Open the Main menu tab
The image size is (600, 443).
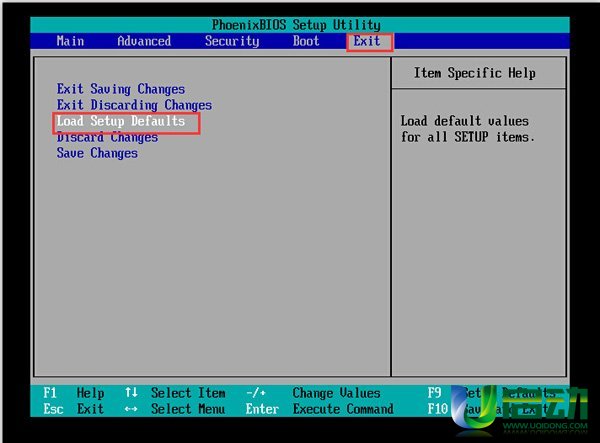click(x=70, y=41)
